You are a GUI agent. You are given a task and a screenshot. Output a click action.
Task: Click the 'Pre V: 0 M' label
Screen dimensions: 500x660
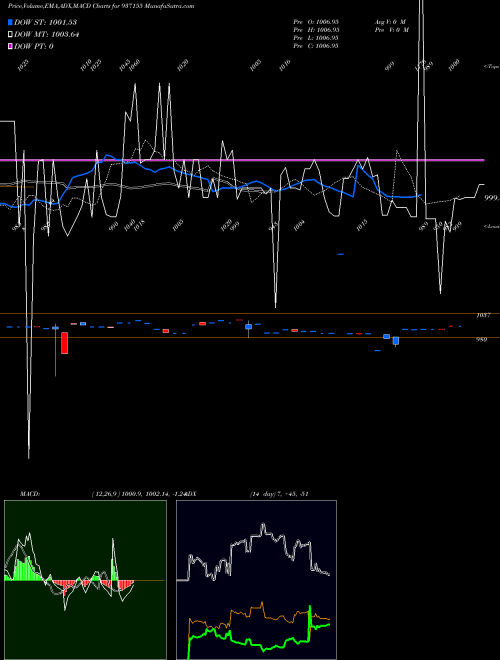[x=392, y=30]
